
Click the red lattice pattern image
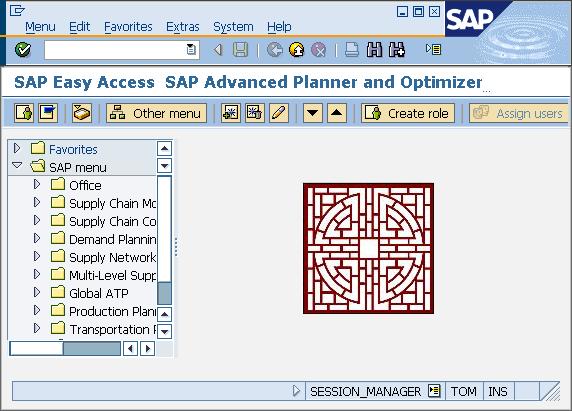click(368, 248)
